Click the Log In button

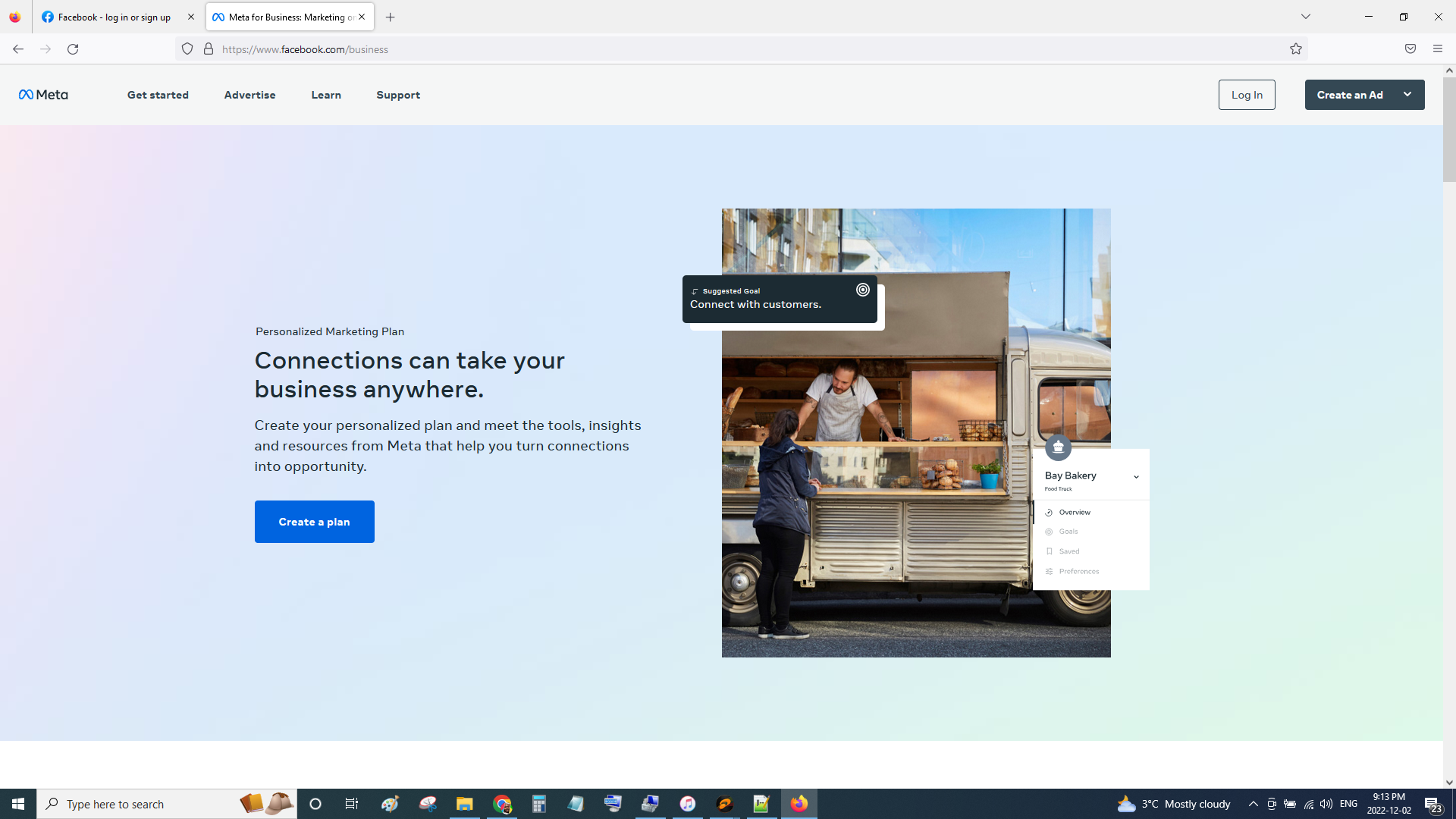(1247, 95)
